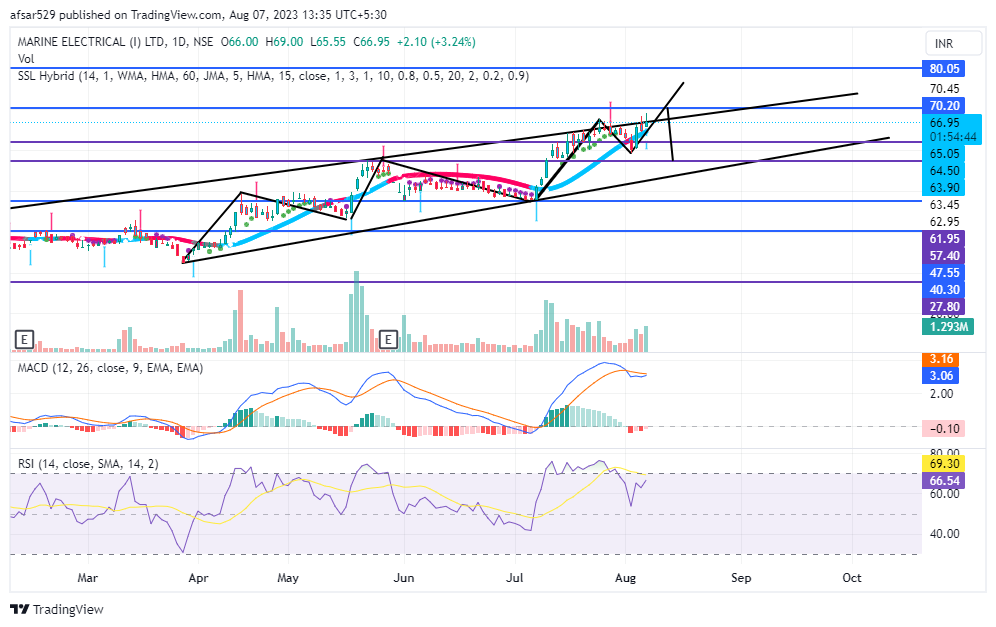
Task: Click the tallest volume bar in late May
Action: pyautogui.click(x=356, y=311)
